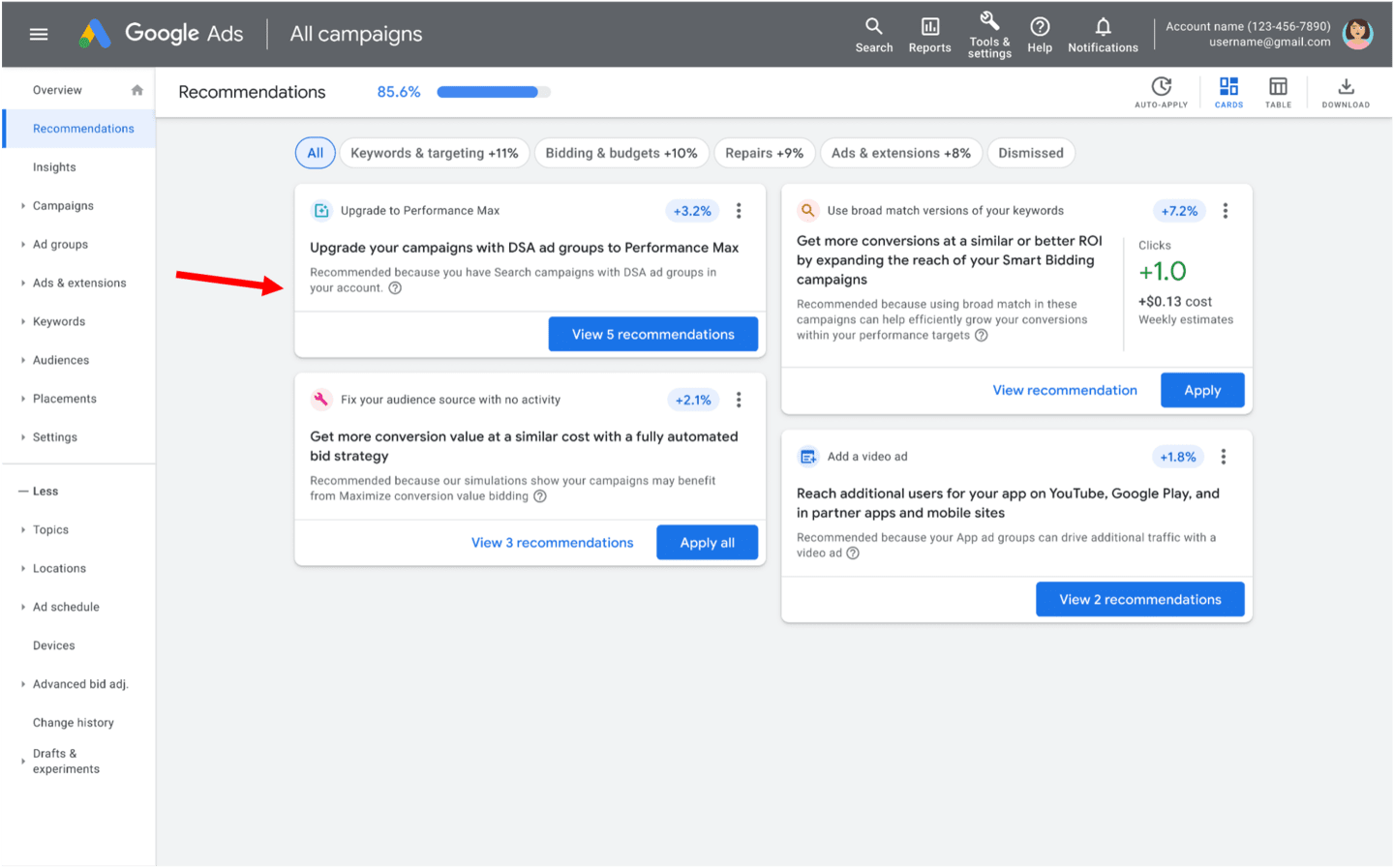The width and height of the screenshot is (1394, 868).
Task: Click the +1.8% score badge
Action: [1178, 457]
